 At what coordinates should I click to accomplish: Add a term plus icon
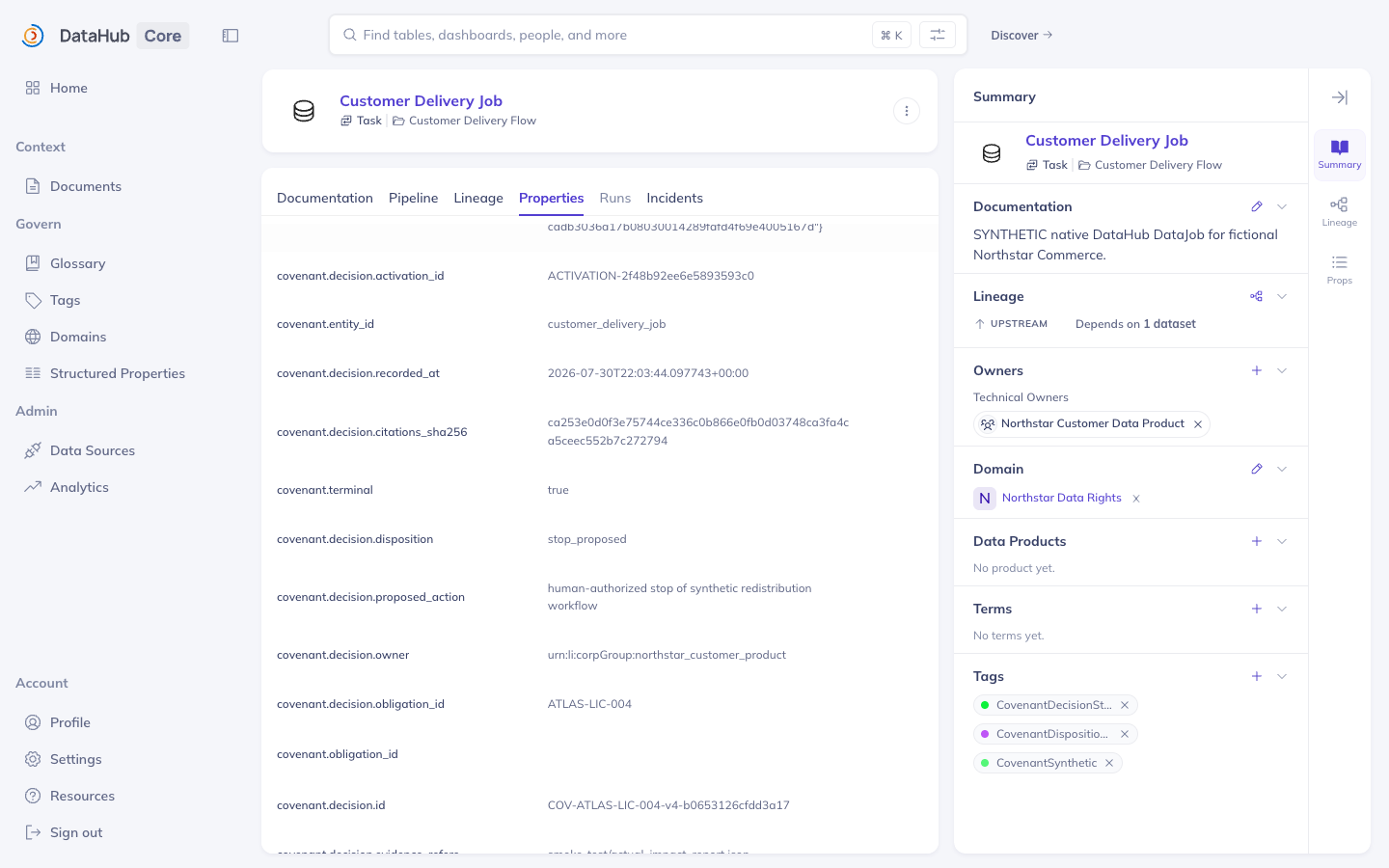click(x=1257, y=609)
